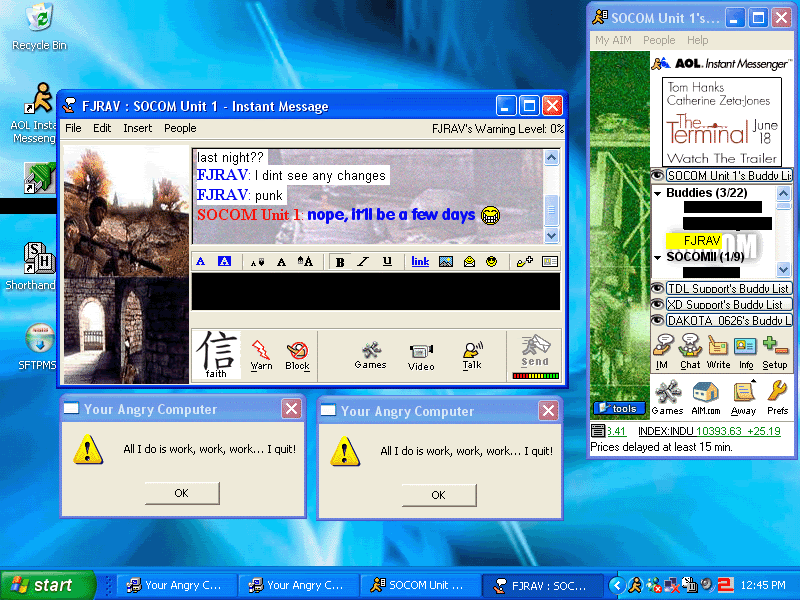Expand hidden system tray icons arrow
Image resolution: width=800 pixels, height=600 pixels.
pyautogui.click(x=617, y=585)
